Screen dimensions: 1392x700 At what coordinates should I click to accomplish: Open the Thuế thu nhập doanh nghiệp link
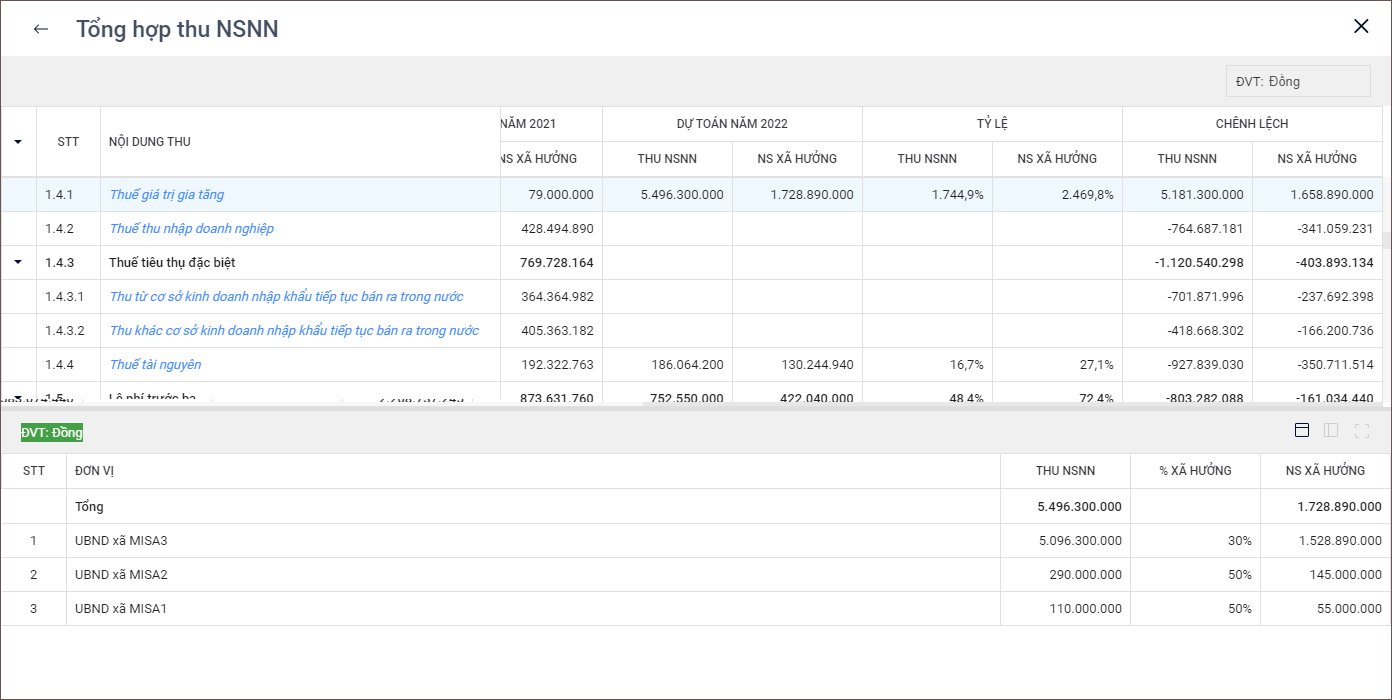click(191, 229)
